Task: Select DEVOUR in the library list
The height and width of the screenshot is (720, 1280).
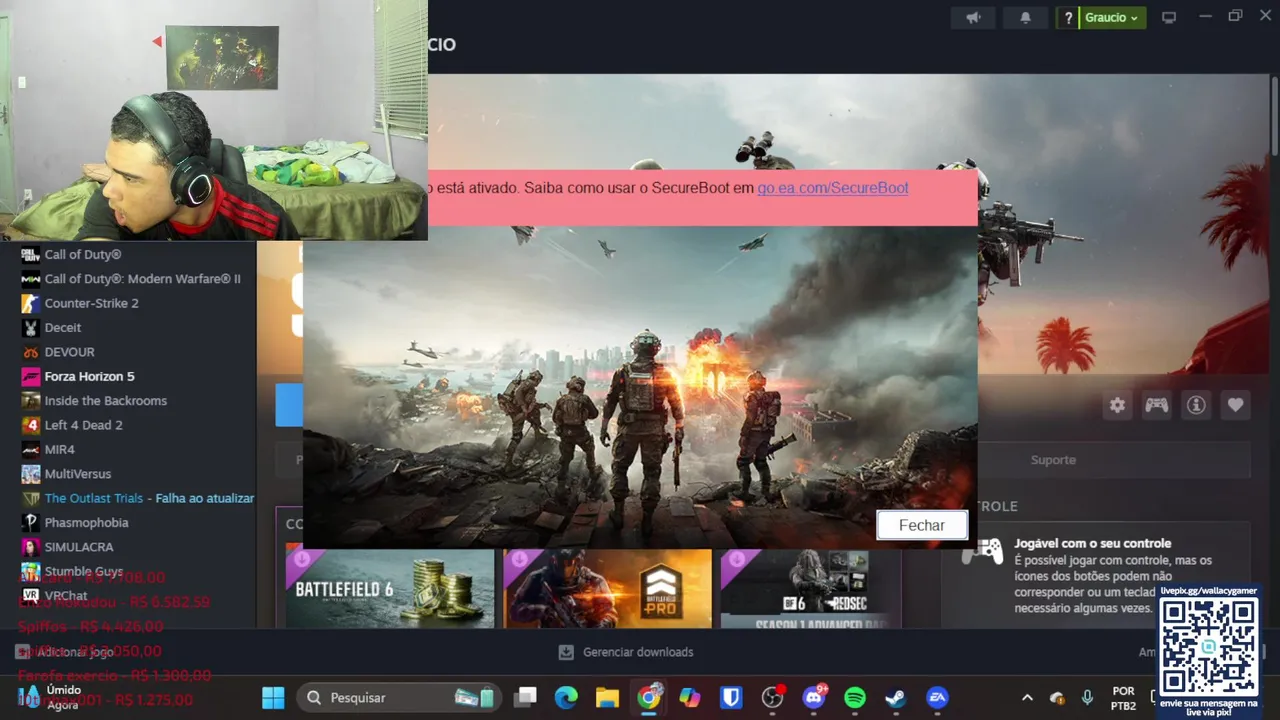Action: tap(69, 352)
